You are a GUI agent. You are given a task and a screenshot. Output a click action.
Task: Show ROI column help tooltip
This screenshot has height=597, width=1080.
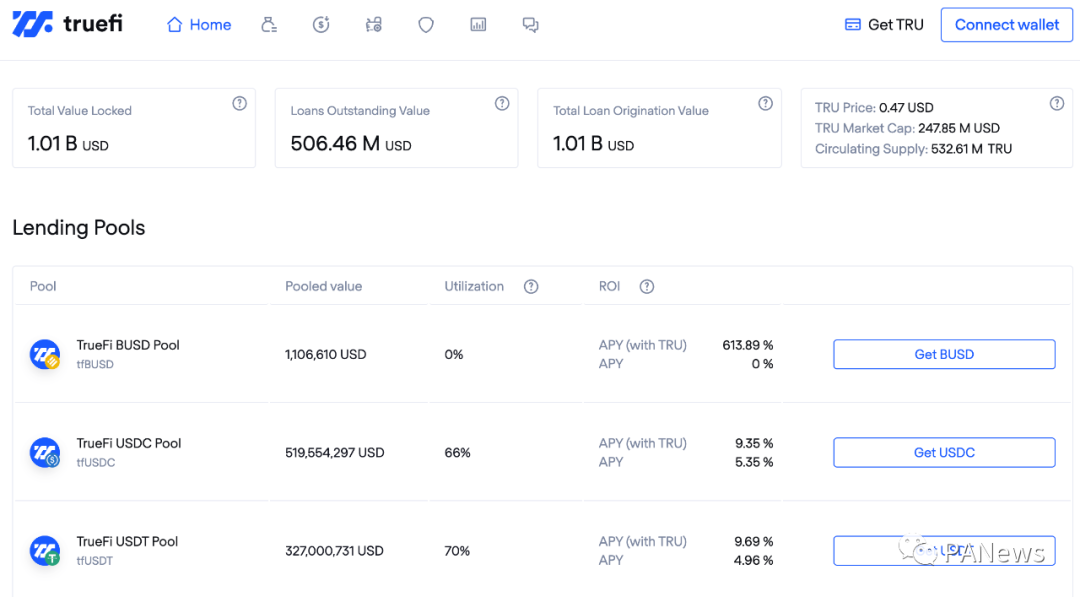point(647,286)
